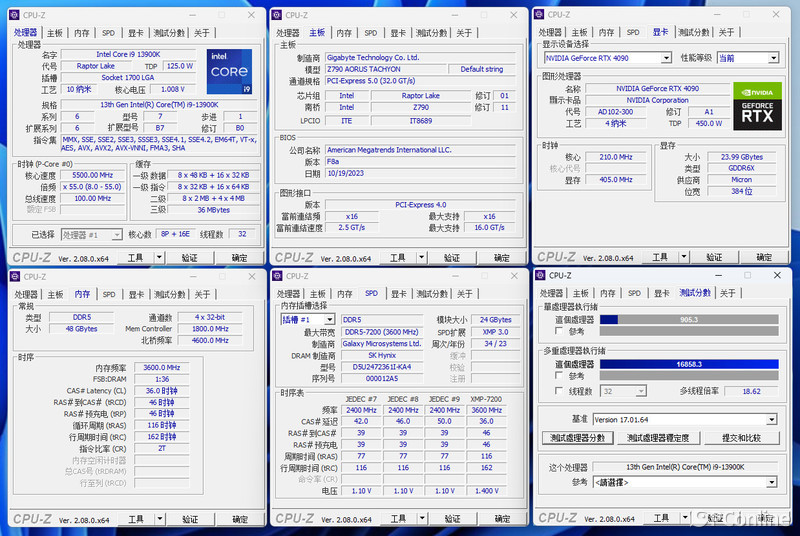Select the 核心速度 5500.00 MHz value
This screenshot has width=800, height=536.
click(x=92, y=175)
